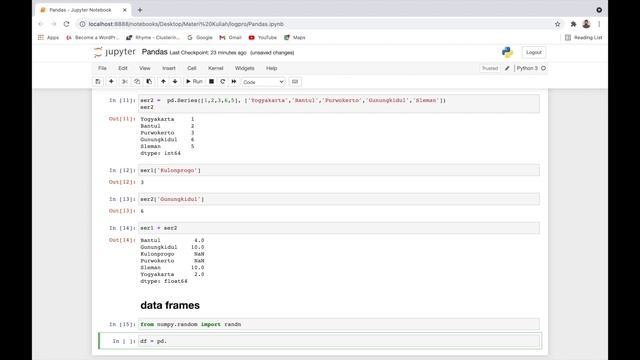Move selected cell up with the arrow

pos(163,82)
